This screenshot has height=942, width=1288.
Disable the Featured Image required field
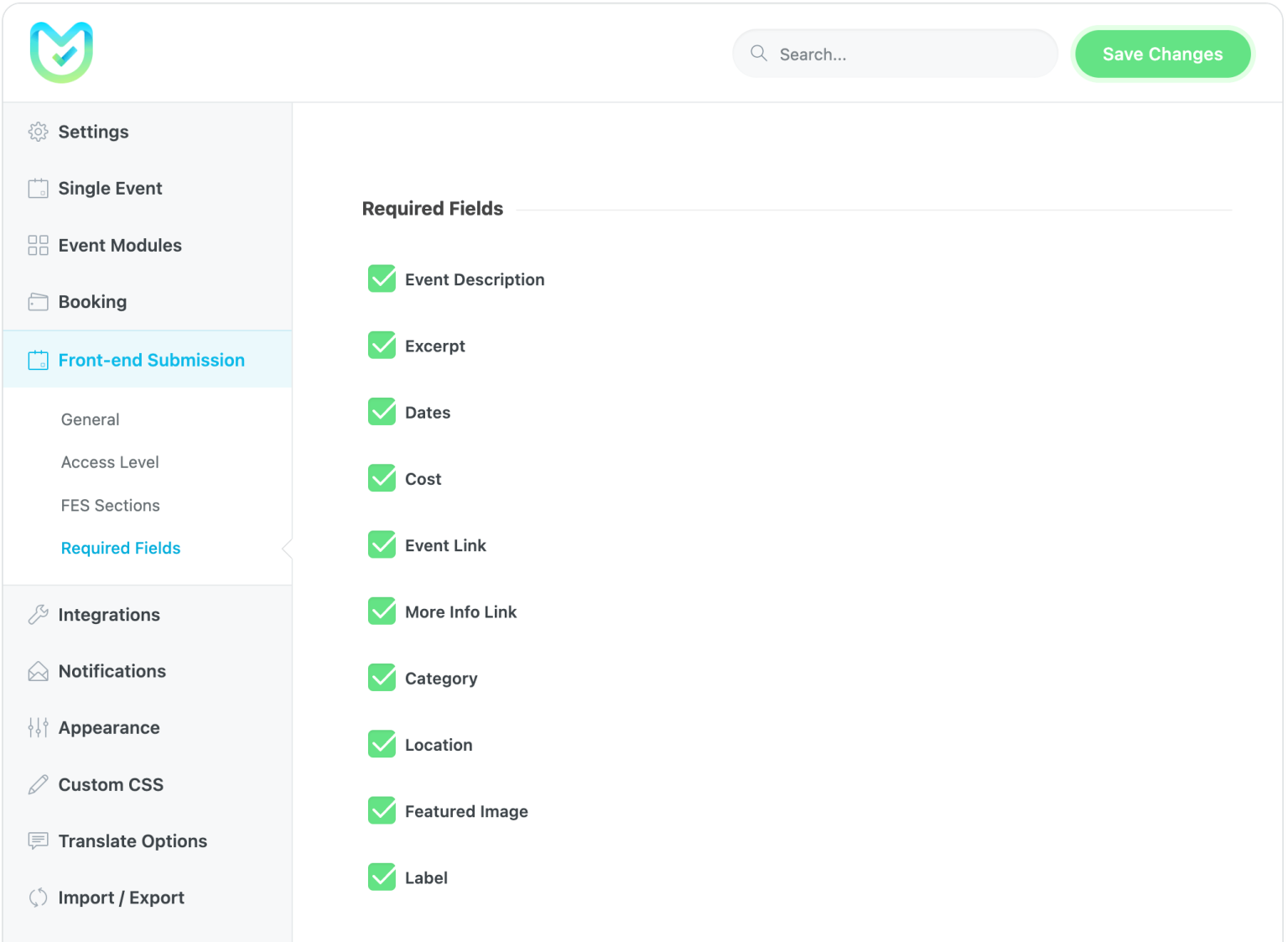pyautogui.click(x=382, y=810)
